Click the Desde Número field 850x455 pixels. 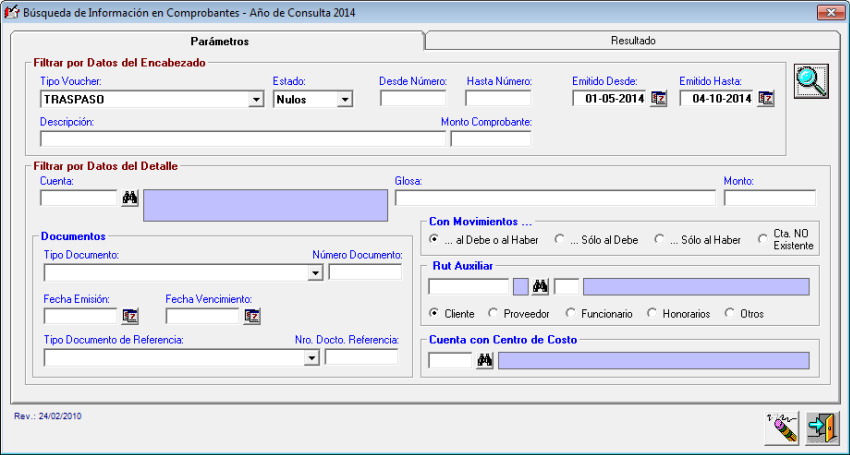tap(413, 98)
